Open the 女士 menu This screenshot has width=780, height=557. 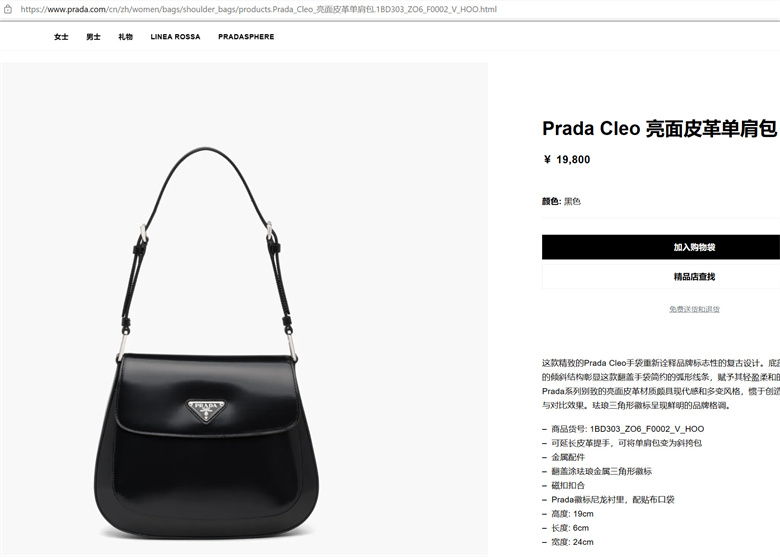click(61, 37)
